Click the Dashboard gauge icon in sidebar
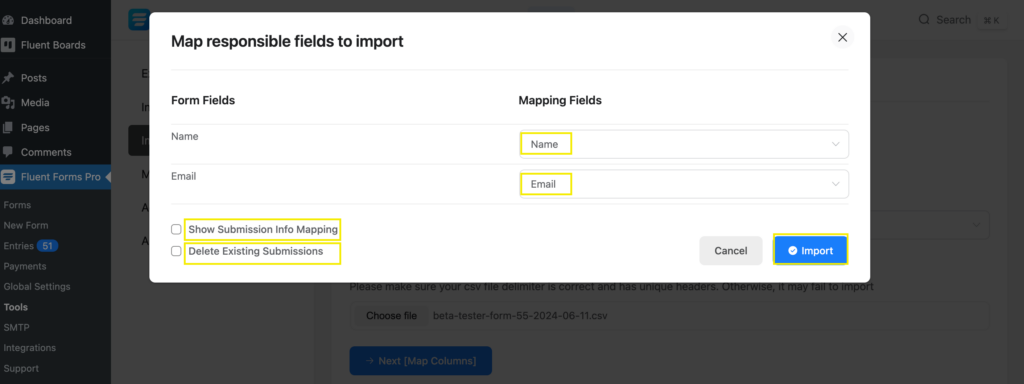The width and height of the screenshot is (1024, 384). (x=8, y=20)
